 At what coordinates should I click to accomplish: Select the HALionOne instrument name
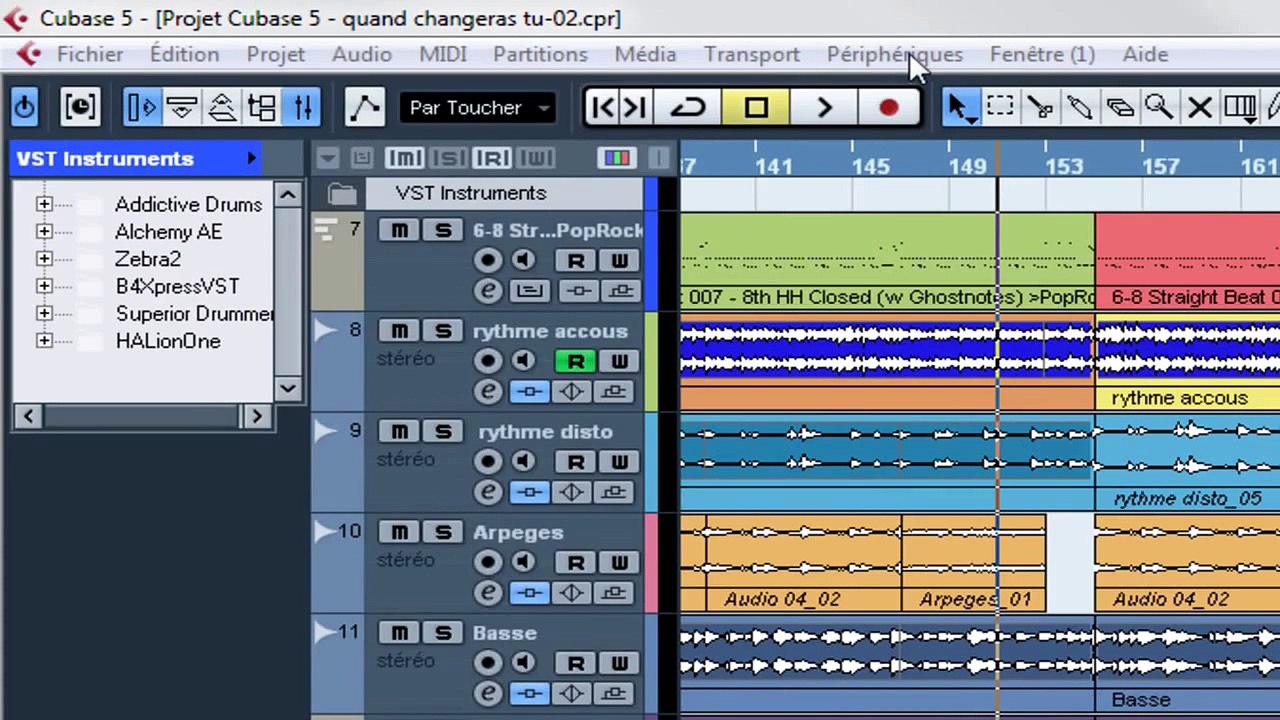168,341
